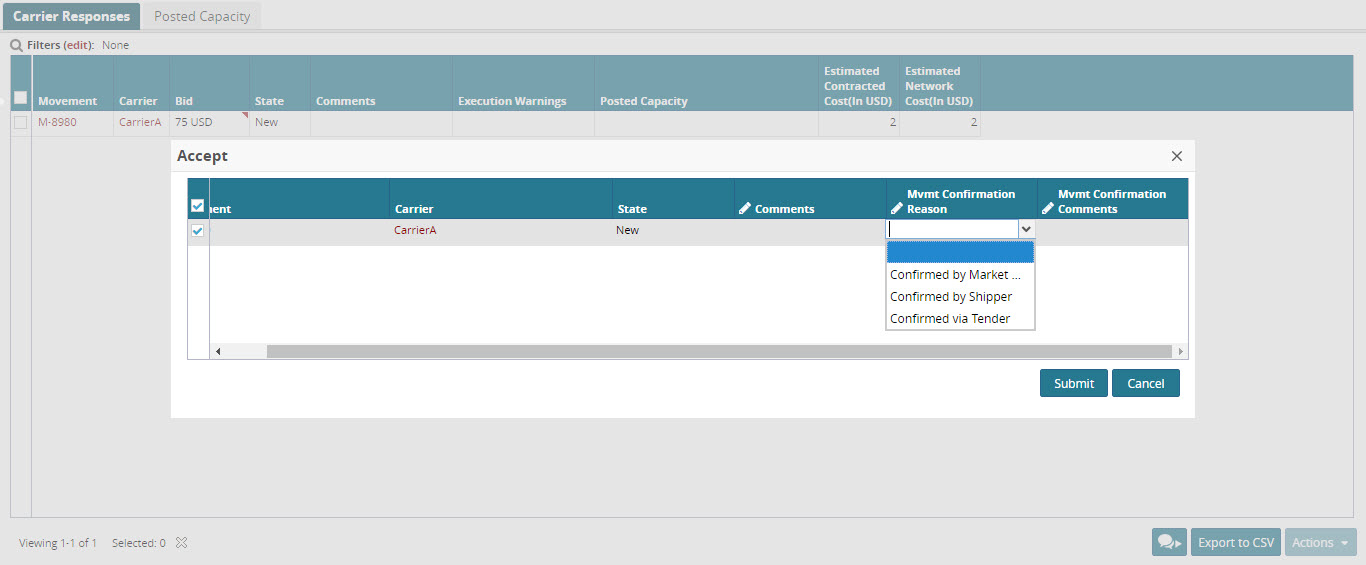Toggle select-all checkbox in Accept dialog header
Screen dimensions: 1366x565
click(197, 206)
